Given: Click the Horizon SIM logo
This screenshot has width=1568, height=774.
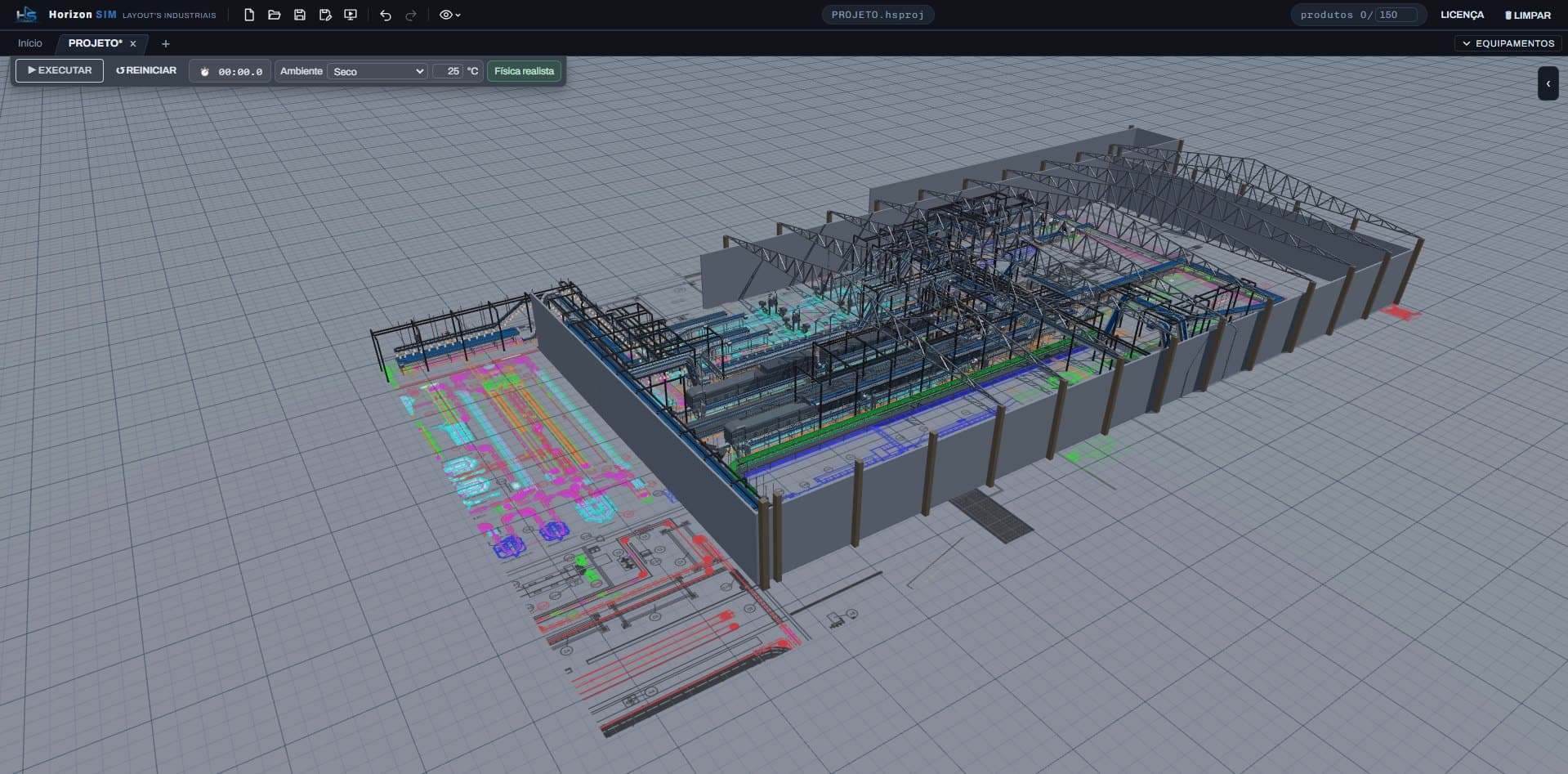Looking at the screenshot, I should pos(27,15).
